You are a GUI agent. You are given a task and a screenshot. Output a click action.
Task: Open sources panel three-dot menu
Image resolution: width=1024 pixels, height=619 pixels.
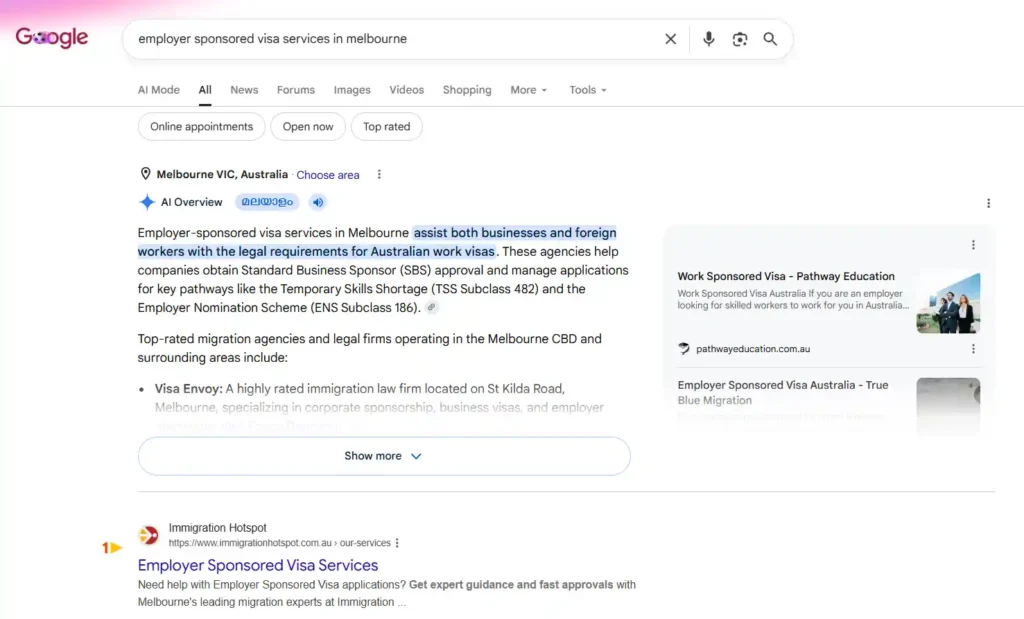(973, 245)
